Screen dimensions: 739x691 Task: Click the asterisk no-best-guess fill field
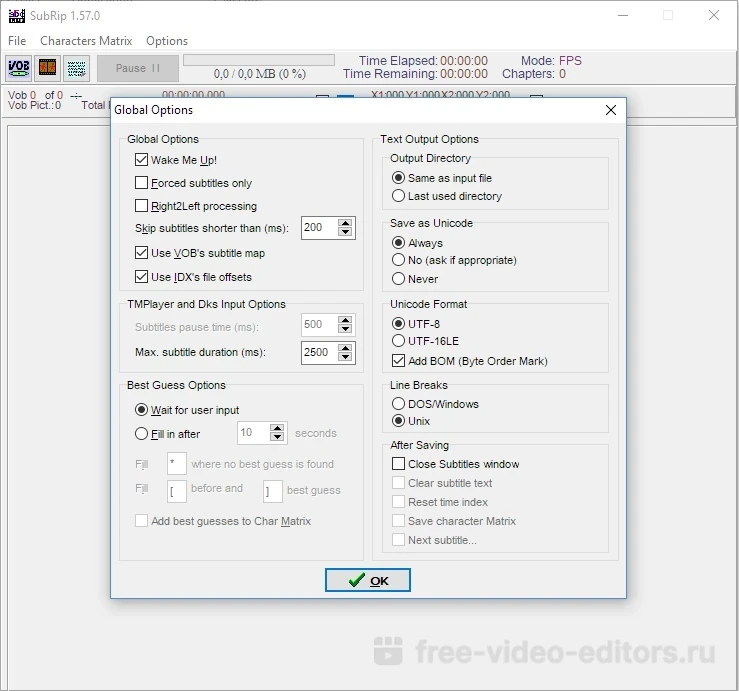(x=177, y=464)
